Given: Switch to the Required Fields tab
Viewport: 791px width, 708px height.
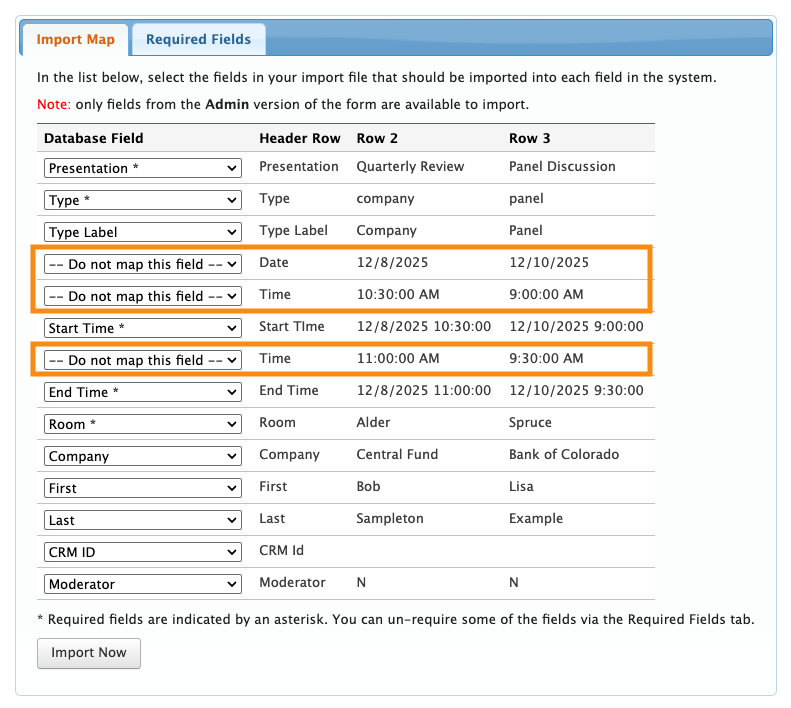Looking at the screenshot, I should click(198, 40).
